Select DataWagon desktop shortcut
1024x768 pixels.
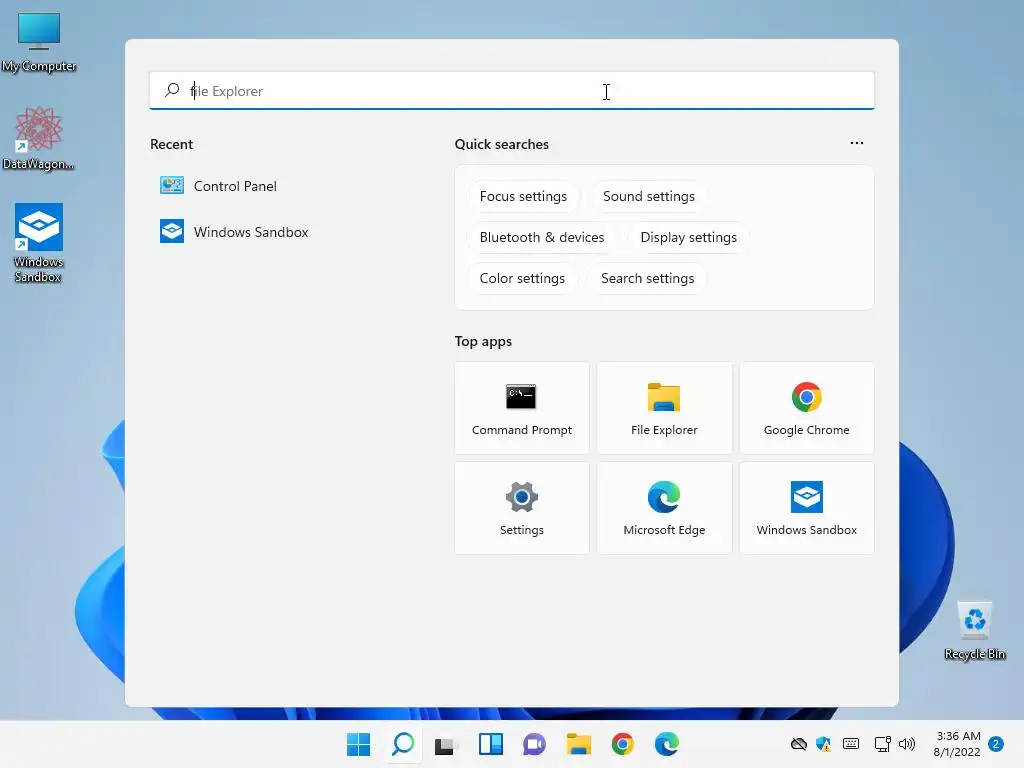39,138
